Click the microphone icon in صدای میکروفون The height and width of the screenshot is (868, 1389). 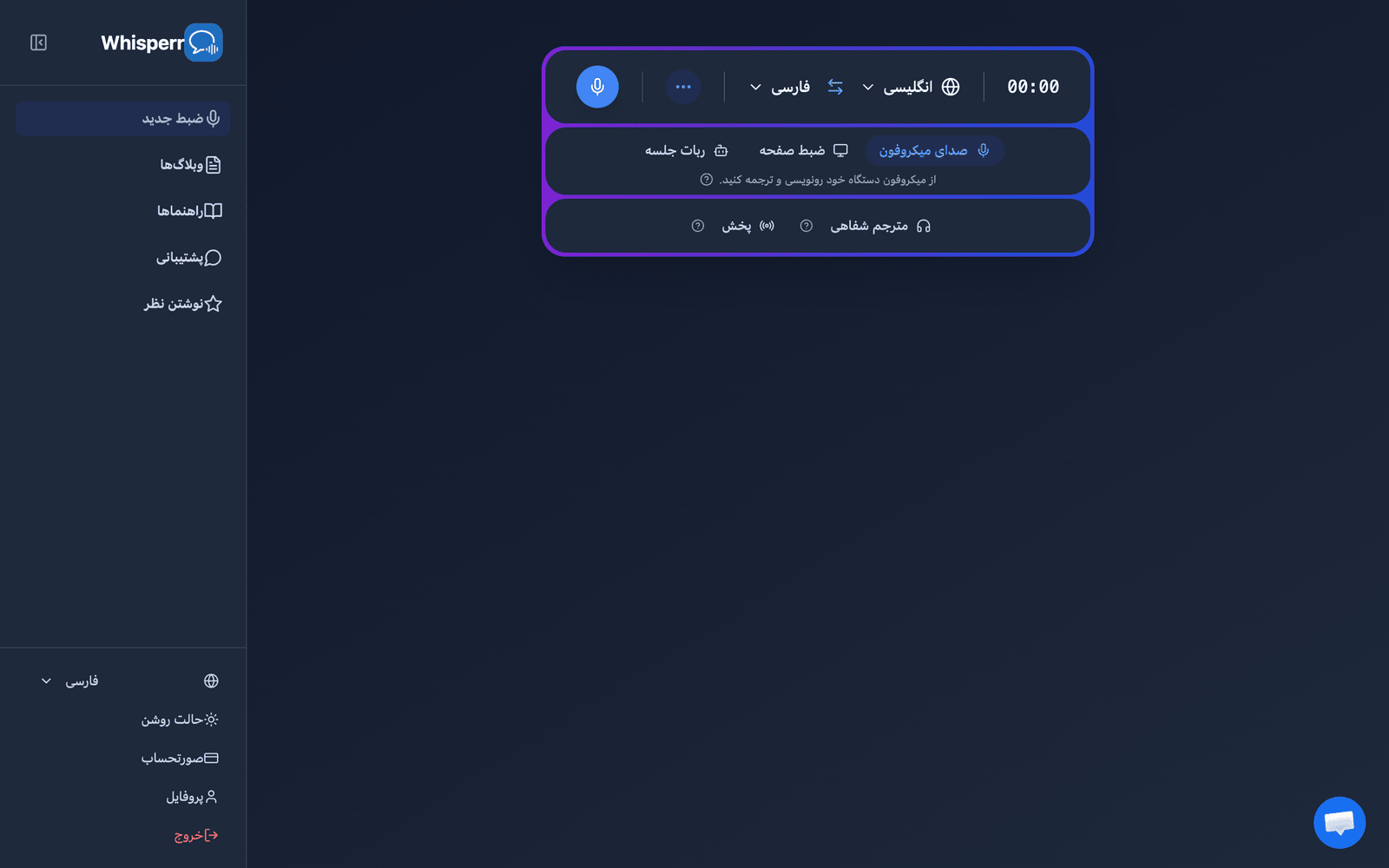983,150
